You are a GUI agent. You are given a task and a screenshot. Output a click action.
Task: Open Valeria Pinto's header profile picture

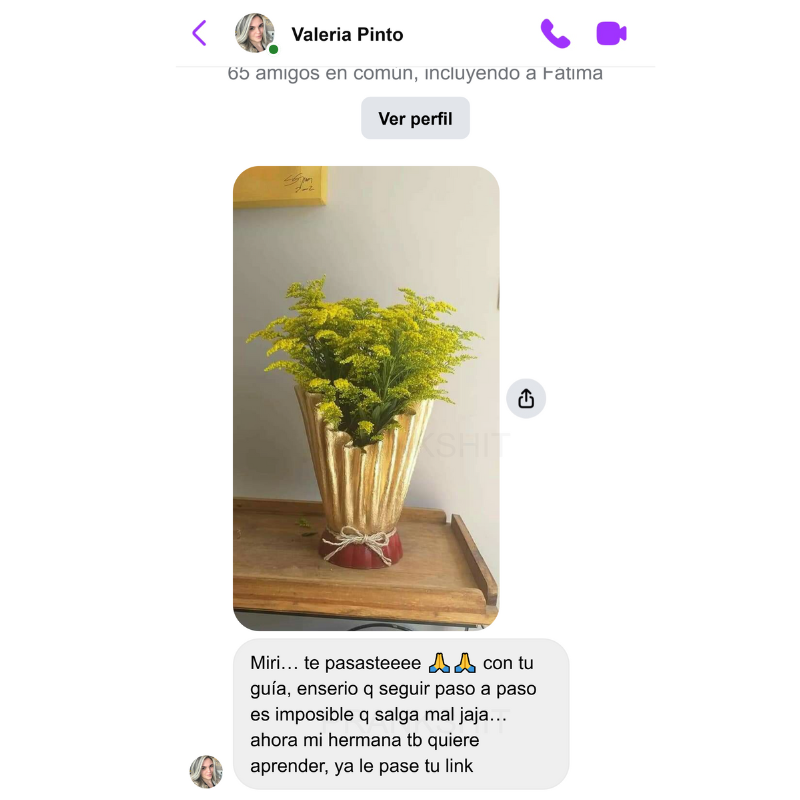point(255,33)
